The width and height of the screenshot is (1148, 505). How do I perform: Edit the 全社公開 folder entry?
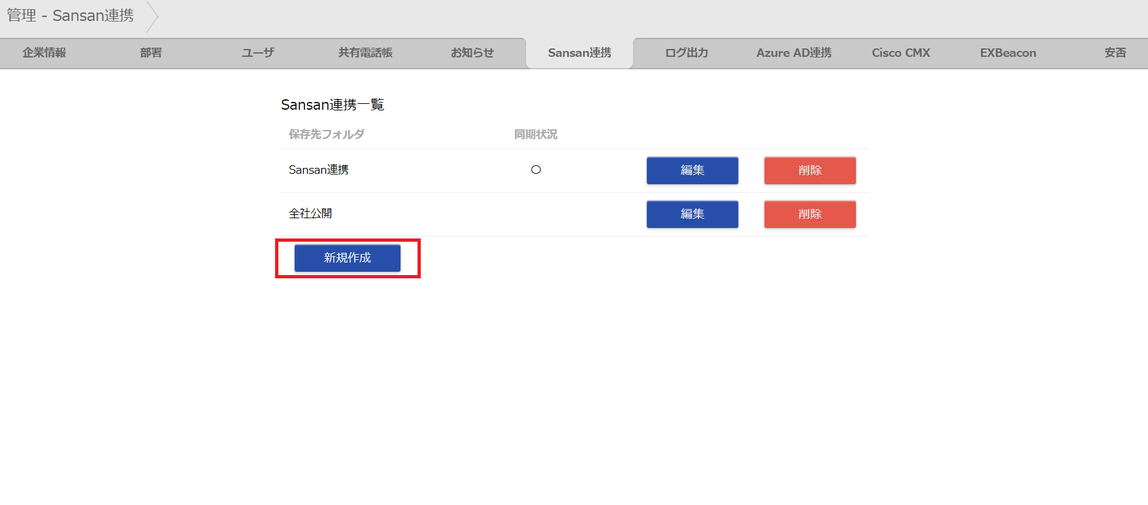pyautogui.click(x=692, y=214)
